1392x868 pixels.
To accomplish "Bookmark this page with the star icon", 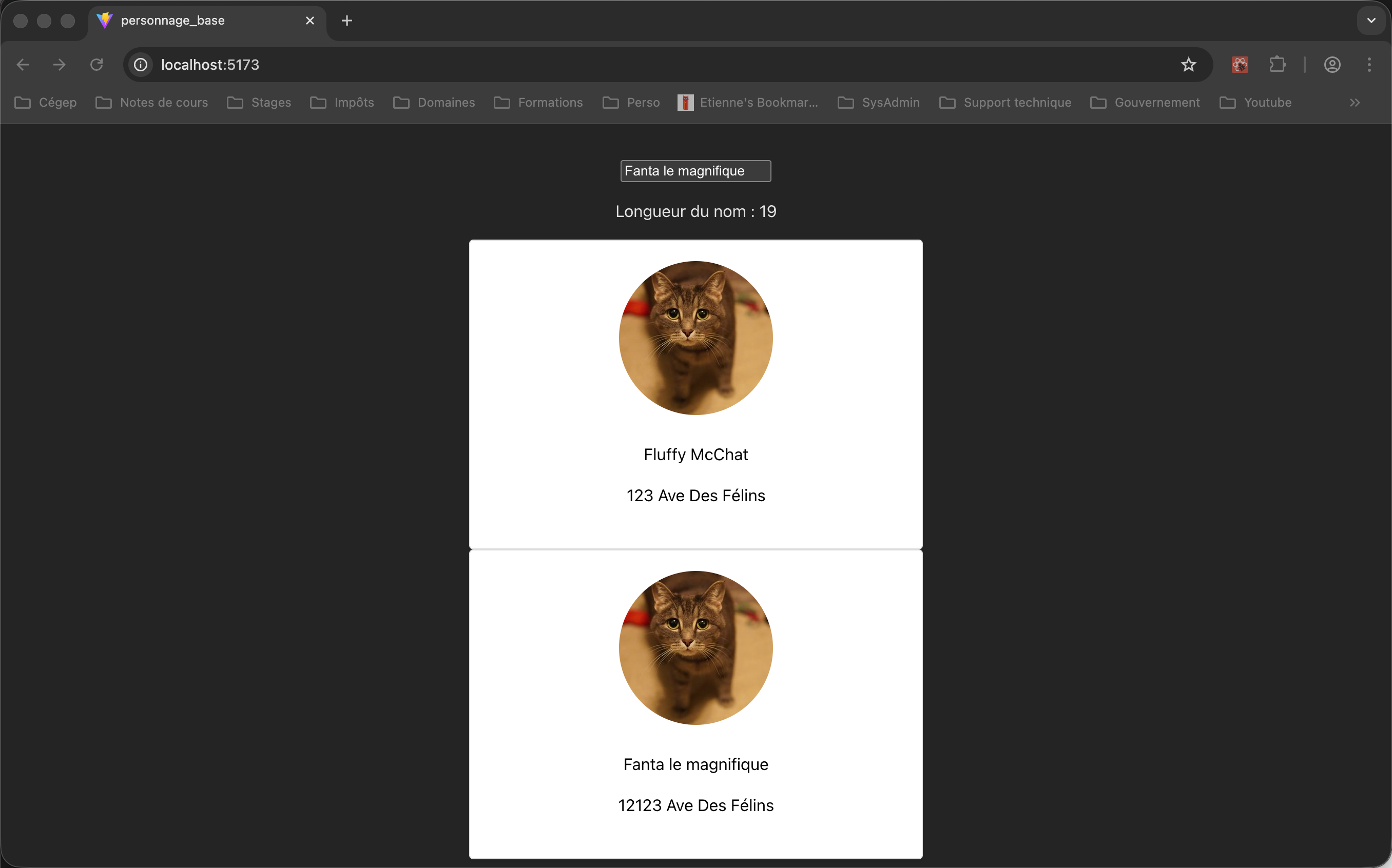I will [x=1188, y=64].
